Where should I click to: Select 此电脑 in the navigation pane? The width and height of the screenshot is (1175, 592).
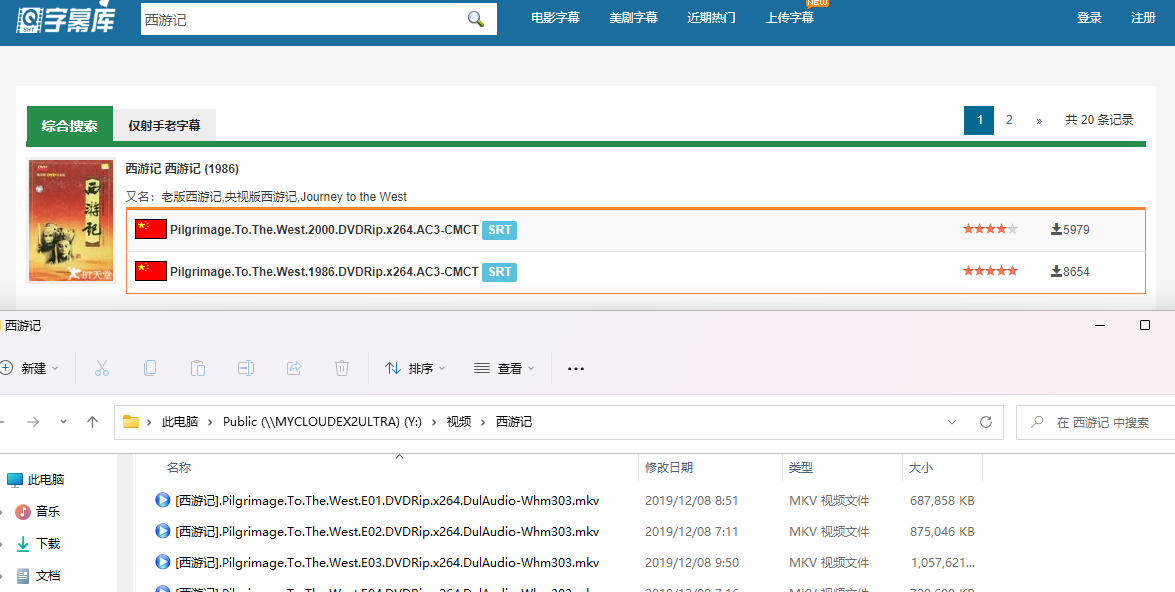point(36,480)
